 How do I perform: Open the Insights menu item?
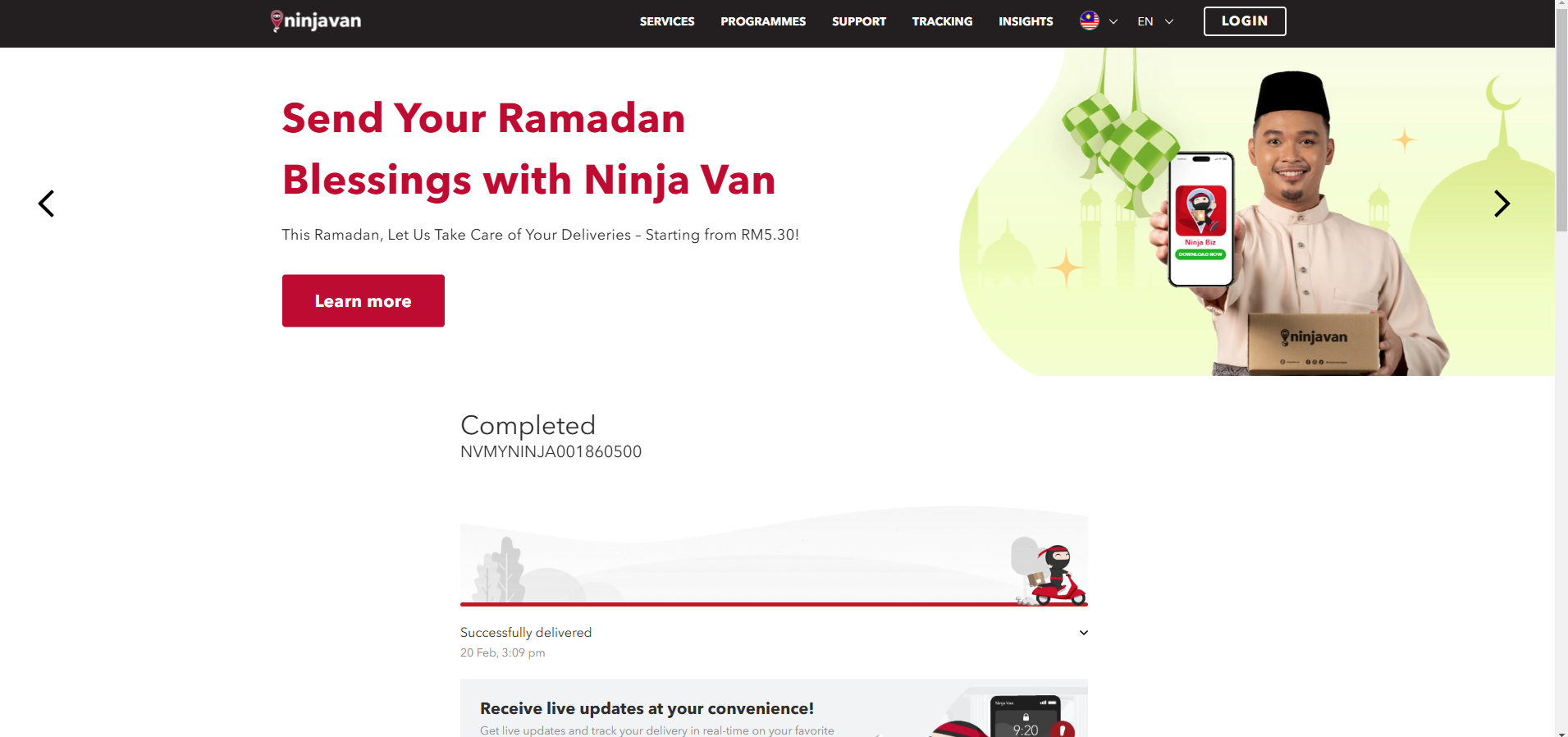point(1026,21)
